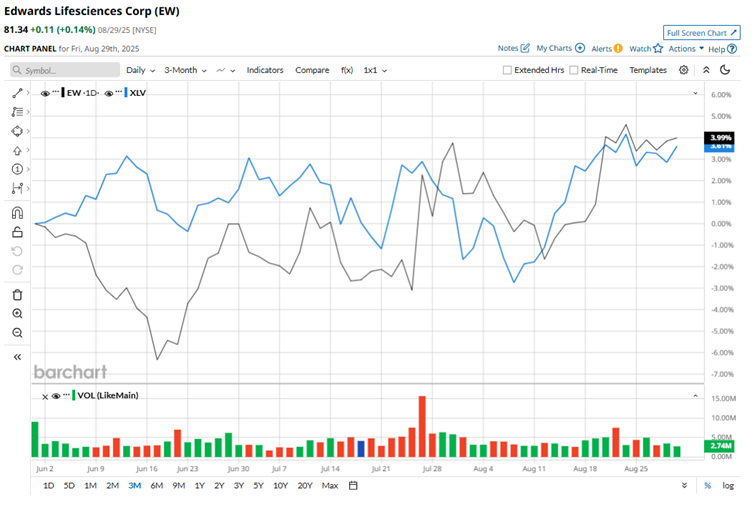The width and height of the screenshot is (752, 512).
Task: Select the 5D range
Action: click(70, 486)
